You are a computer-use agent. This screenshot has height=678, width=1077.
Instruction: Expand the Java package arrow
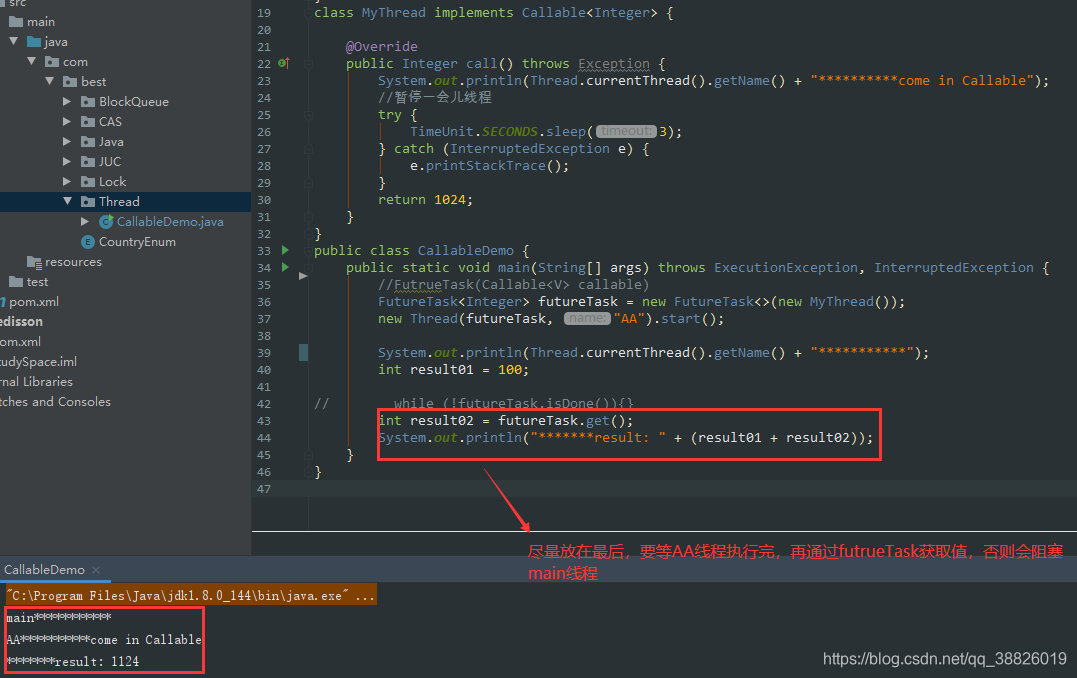tap(67, 142)
